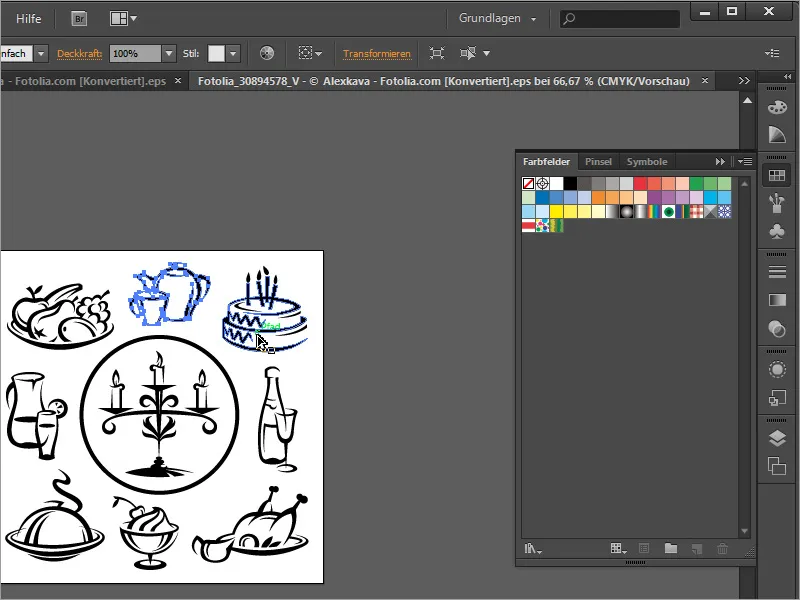This screenshot has width=800, height=600.
Task: Open the Farbfelder panel flyout menu
Action: (745, 162)
